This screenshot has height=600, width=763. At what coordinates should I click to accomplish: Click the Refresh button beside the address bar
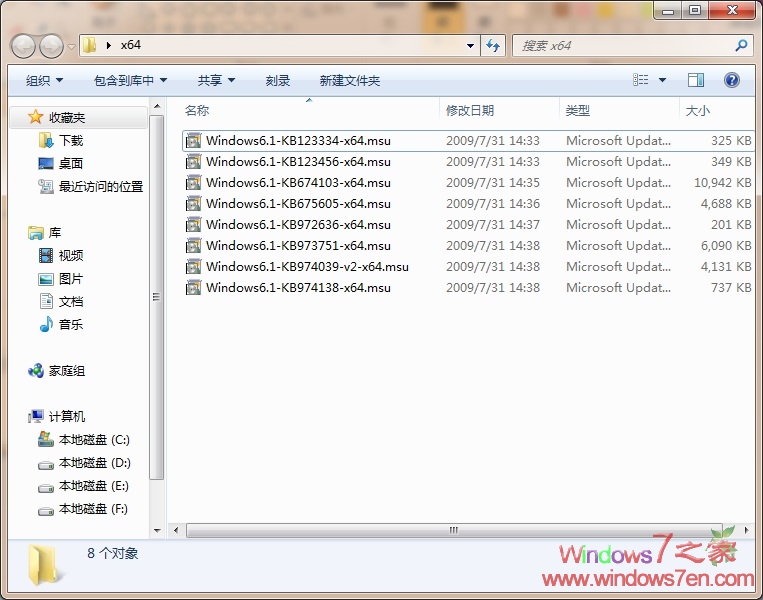pyautogui.click(x=493, y=46)
